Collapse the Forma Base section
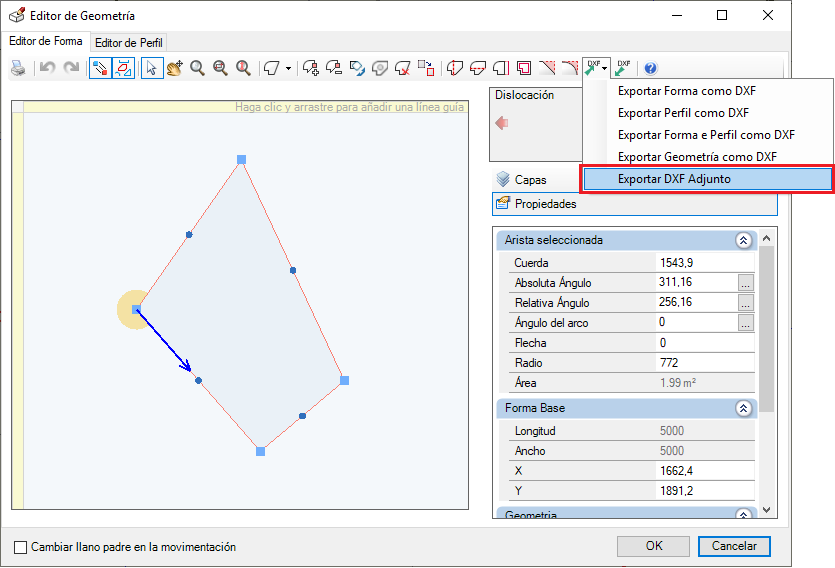835x568 pixels. pos(743,408)
